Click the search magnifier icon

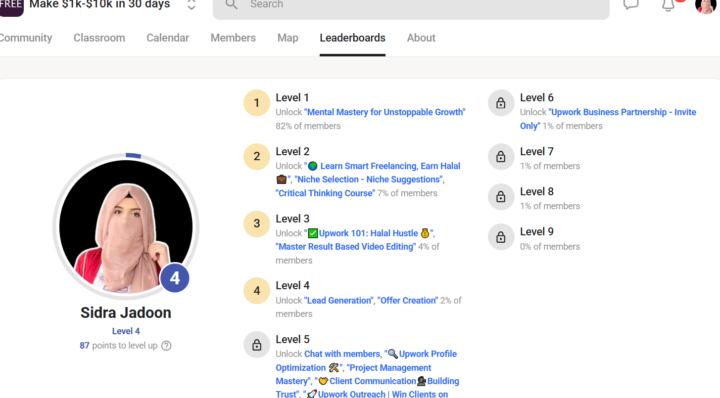pyautogui.click(x=231, y=5)
